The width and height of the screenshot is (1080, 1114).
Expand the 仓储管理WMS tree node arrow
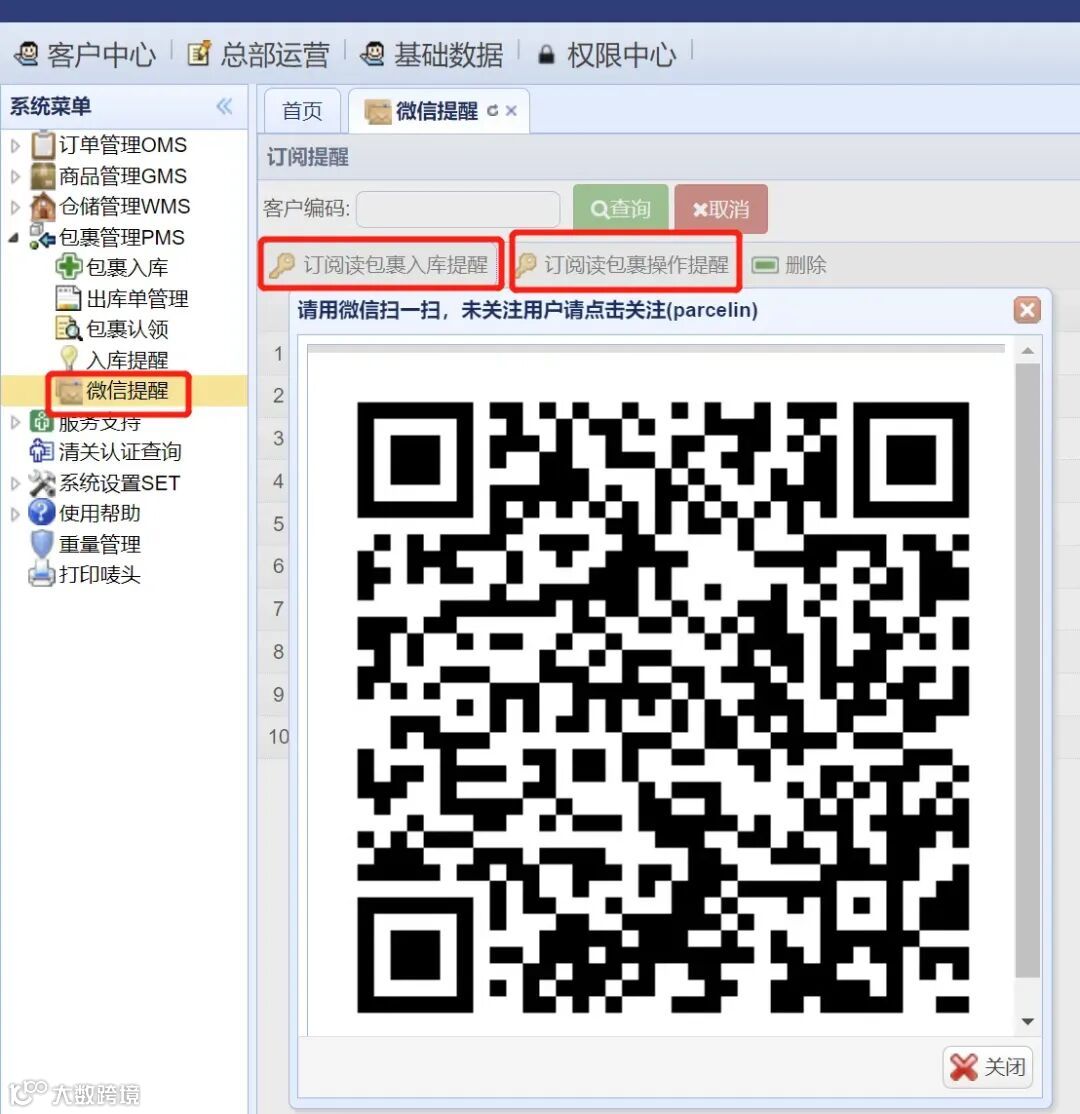pyautogui.click(x=16, y=207)
